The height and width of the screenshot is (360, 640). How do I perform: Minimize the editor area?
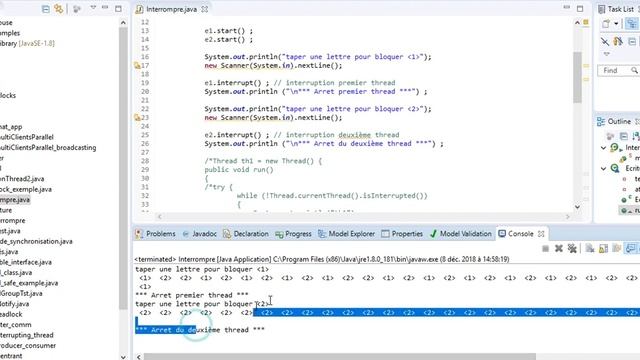click(x=567, y=8)
